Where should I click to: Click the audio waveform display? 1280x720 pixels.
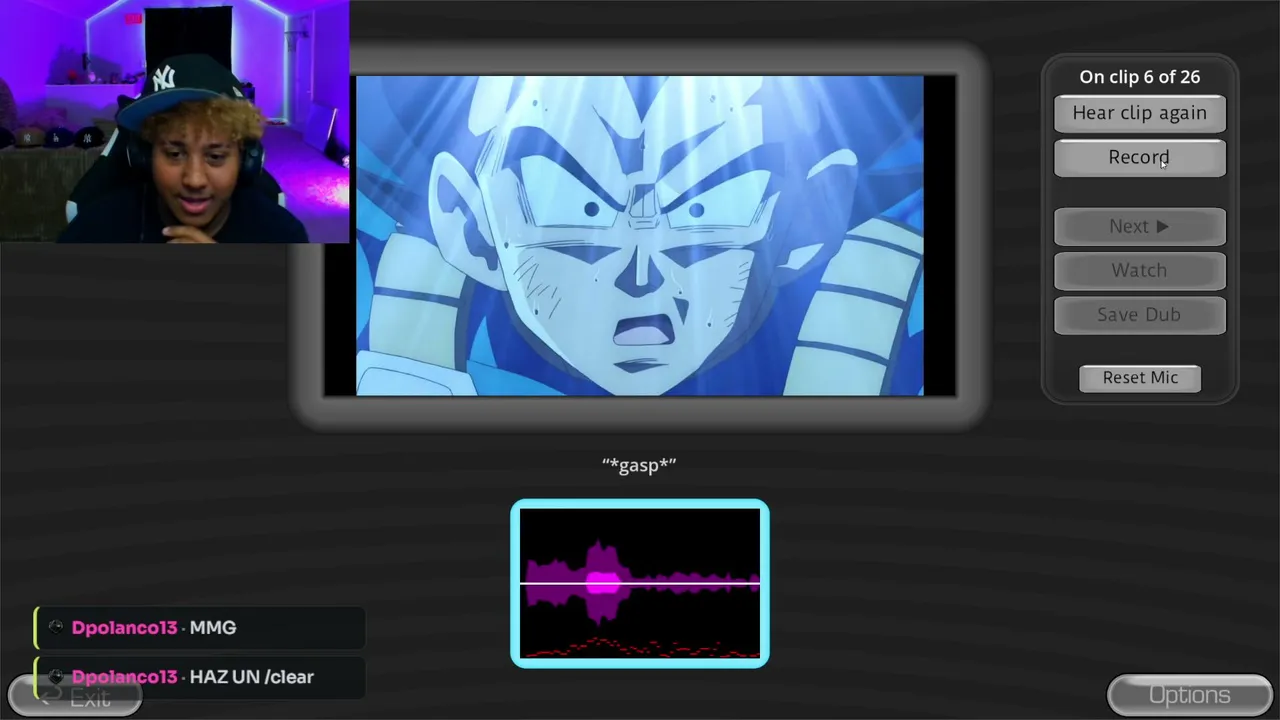click(x=640, y=583)
